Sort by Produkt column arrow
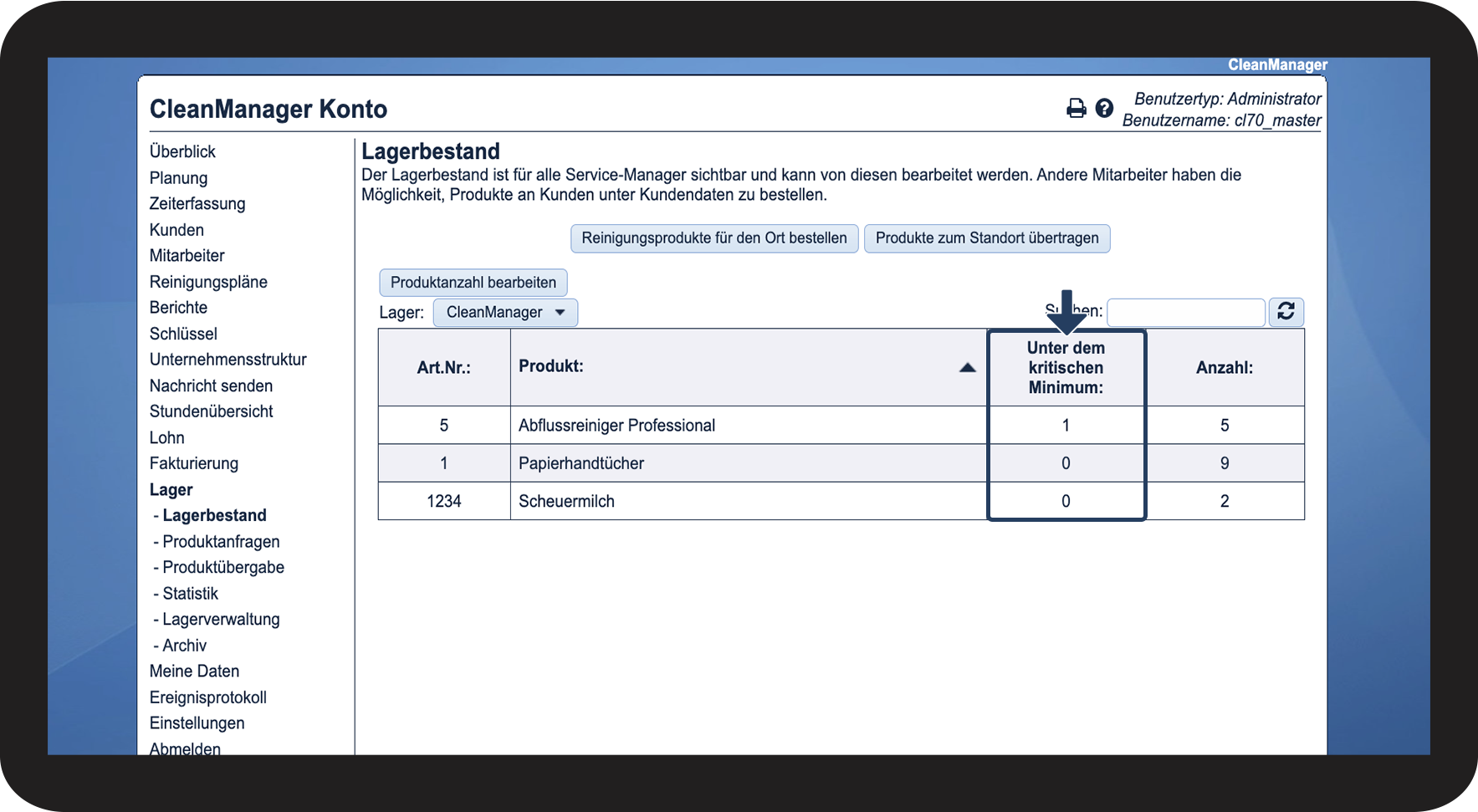This screenshot has height=812, width=1478. [x=968, y=367]
